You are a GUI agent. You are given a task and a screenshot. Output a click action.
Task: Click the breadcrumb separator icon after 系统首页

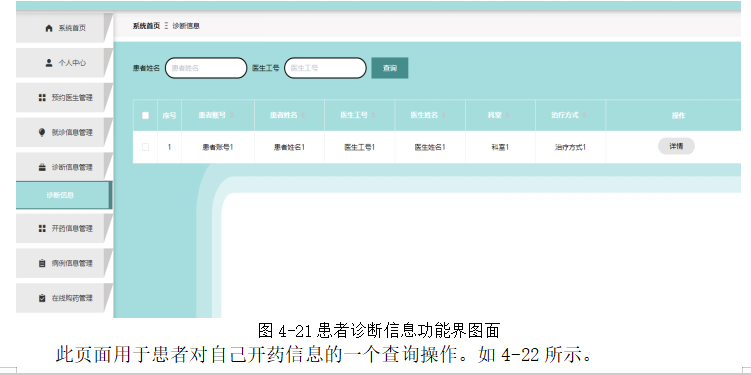tap(166, 26)
